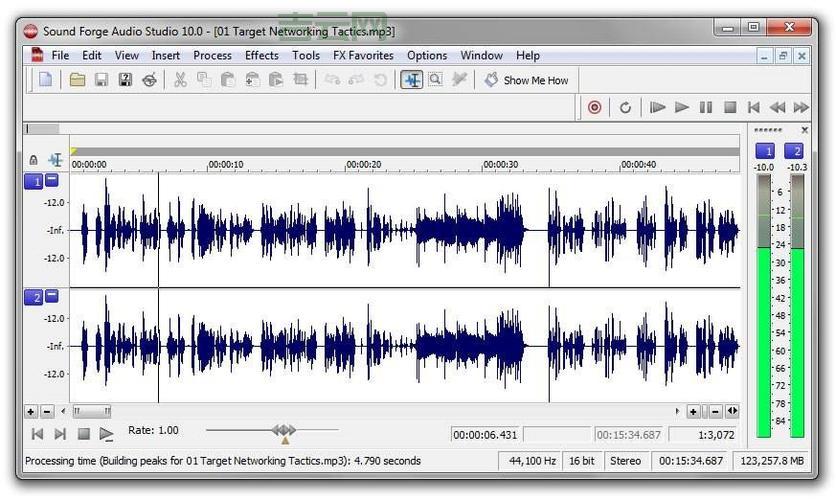Click the Save disk icon
The height and width of the screenshot is (500, 836).
101,80
